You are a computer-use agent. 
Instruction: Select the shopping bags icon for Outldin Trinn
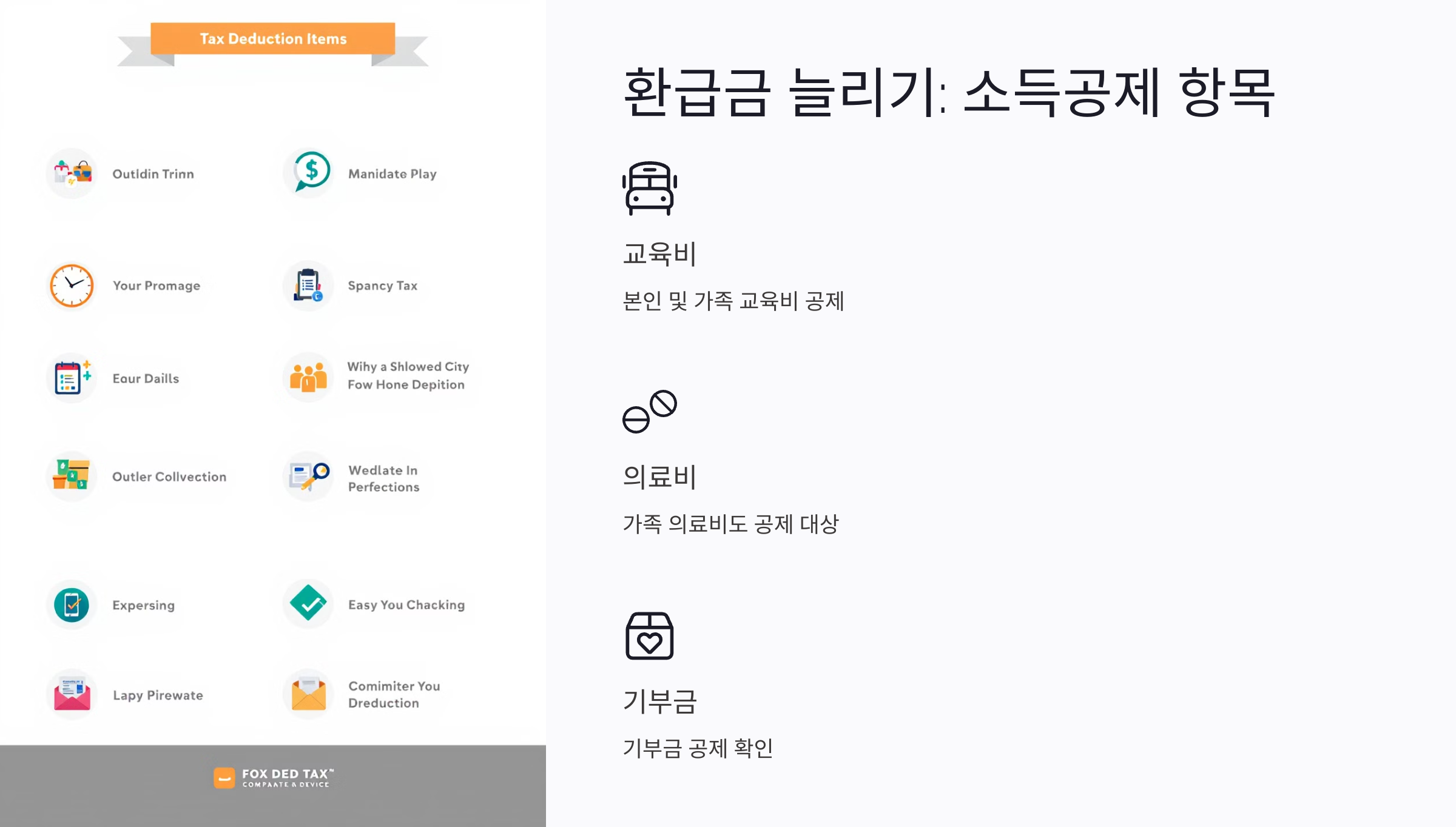[x=72, y=173]
